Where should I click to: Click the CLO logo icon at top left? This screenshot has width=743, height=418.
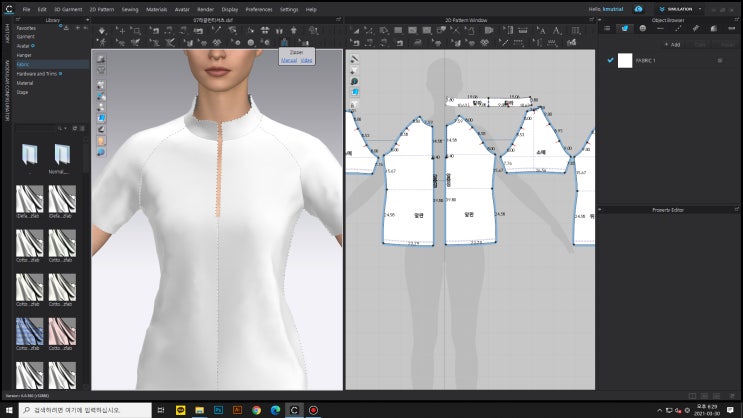(9, 8)
